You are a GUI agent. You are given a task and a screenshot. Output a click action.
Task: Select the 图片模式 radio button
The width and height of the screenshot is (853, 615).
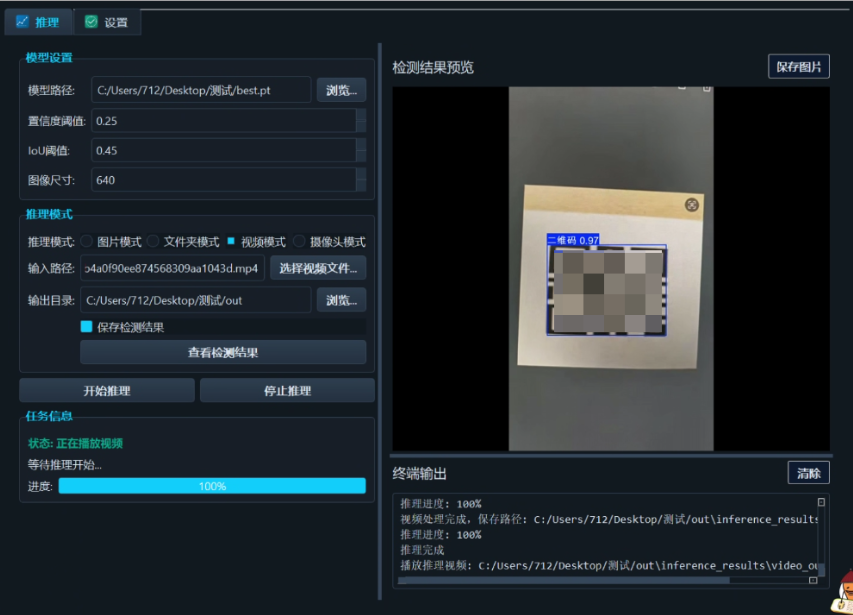[x=88, y=241]
